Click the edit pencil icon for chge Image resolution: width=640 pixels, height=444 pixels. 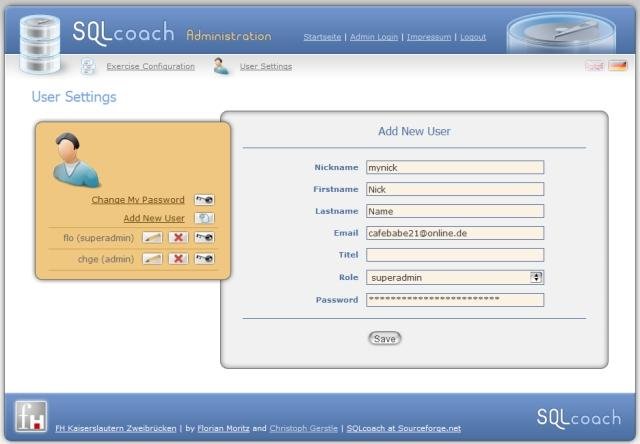152,259
